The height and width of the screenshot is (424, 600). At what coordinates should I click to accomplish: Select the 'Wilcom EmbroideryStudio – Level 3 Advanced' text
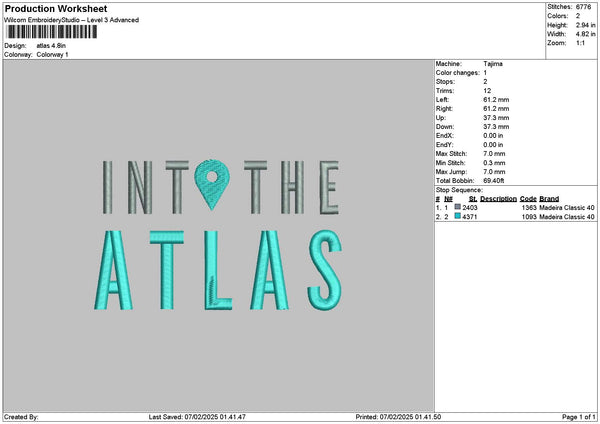point(72,20)
